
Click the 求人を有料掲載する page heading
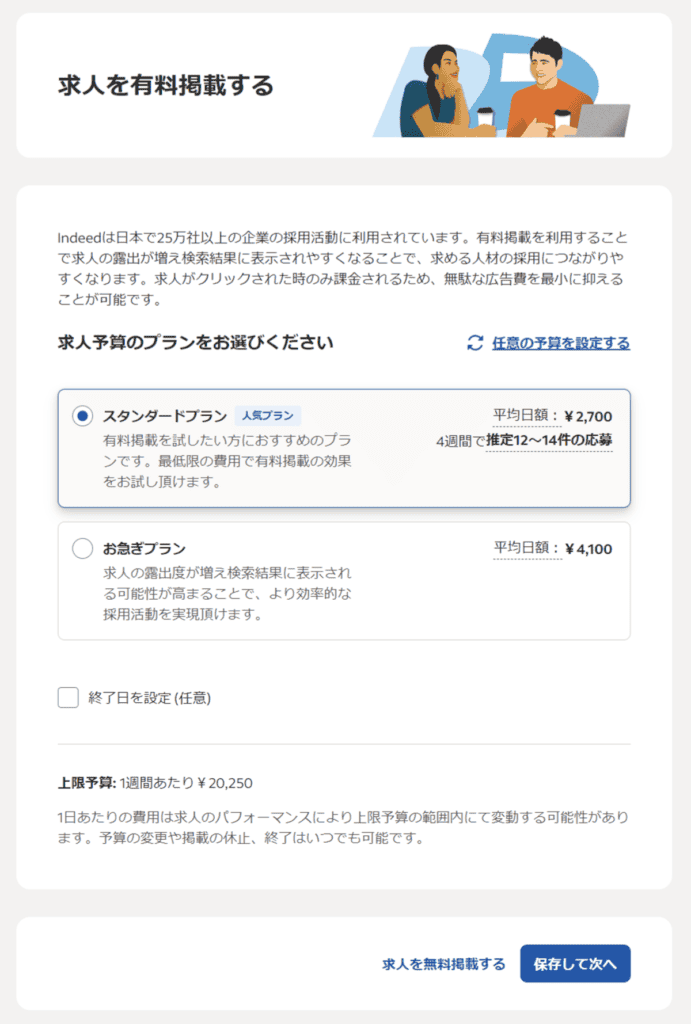[166, 86]
